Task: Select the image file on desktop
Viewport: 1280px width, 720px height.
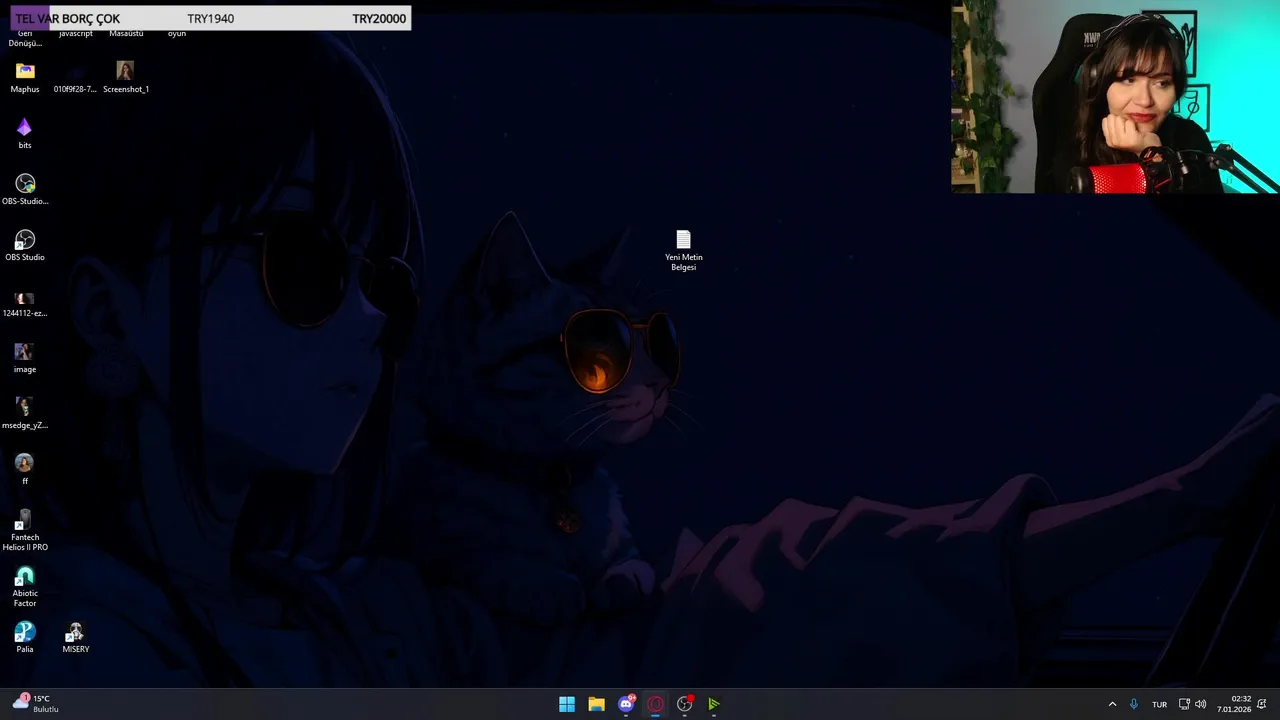Action: (25, 357)
